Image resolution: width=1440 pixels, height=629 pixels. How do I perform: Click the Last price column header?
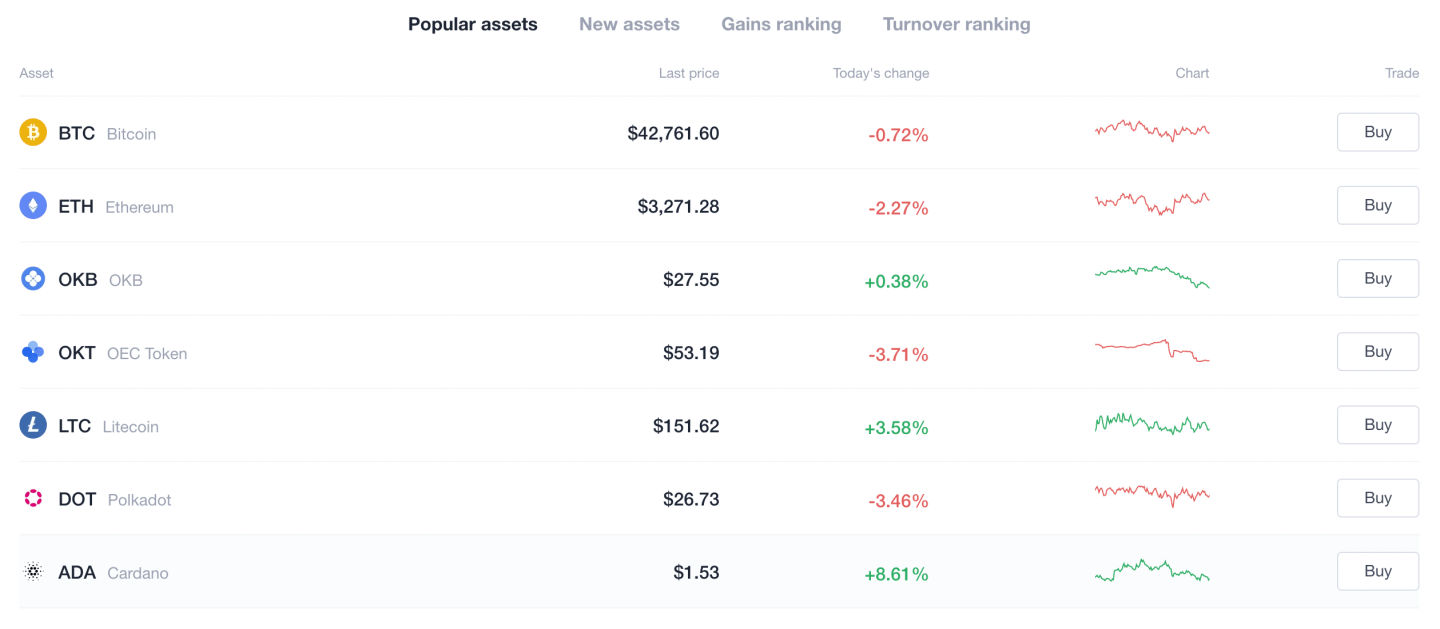(689, 73)
